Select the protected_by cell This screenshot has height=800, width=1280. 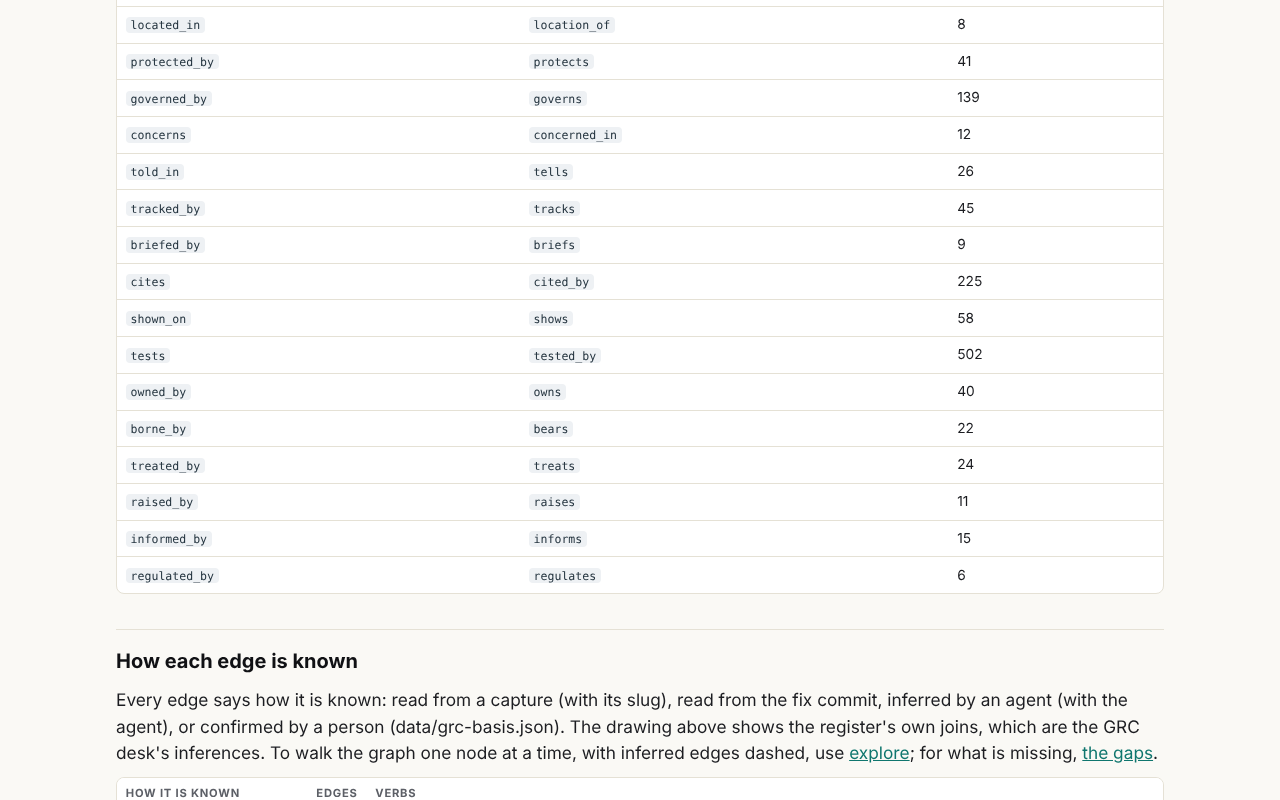click(x=172, y=62)
